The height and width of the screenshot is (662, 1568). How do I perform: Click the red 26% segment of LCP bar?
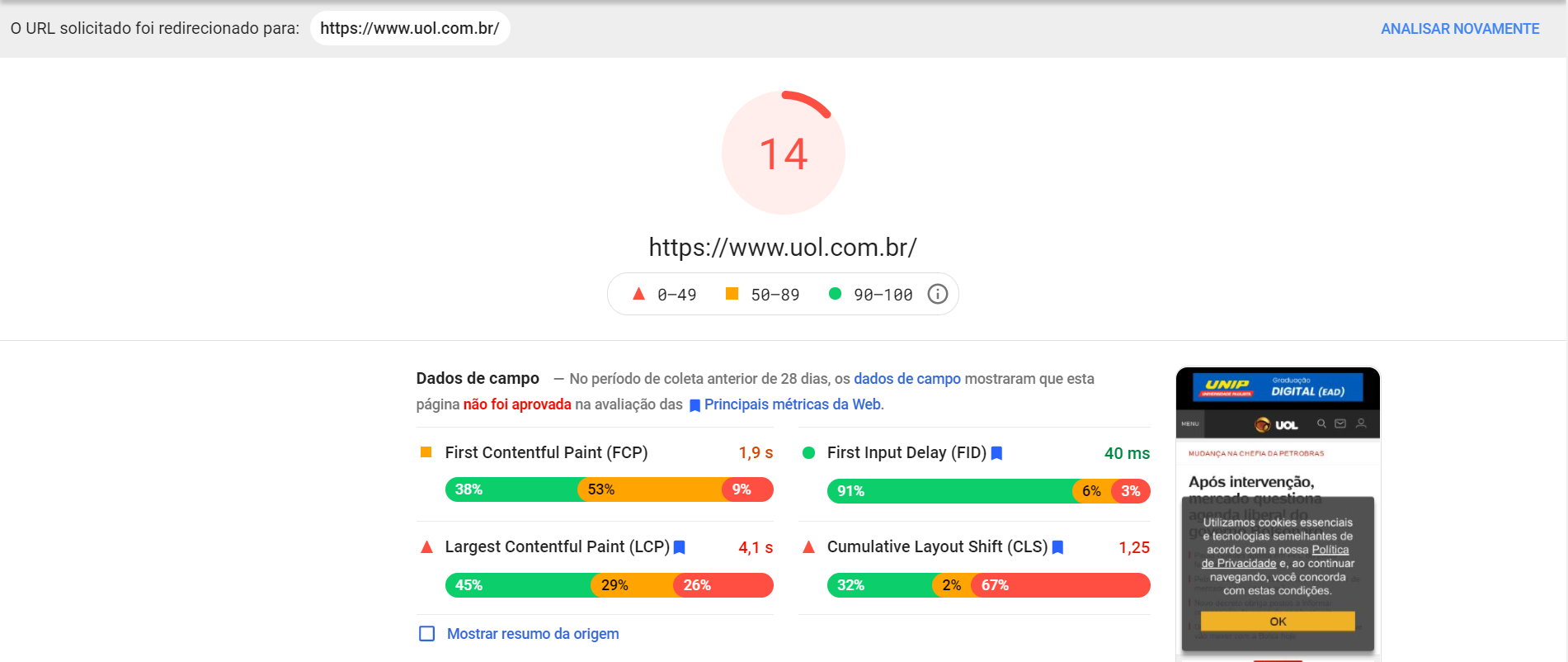point(723,585)
